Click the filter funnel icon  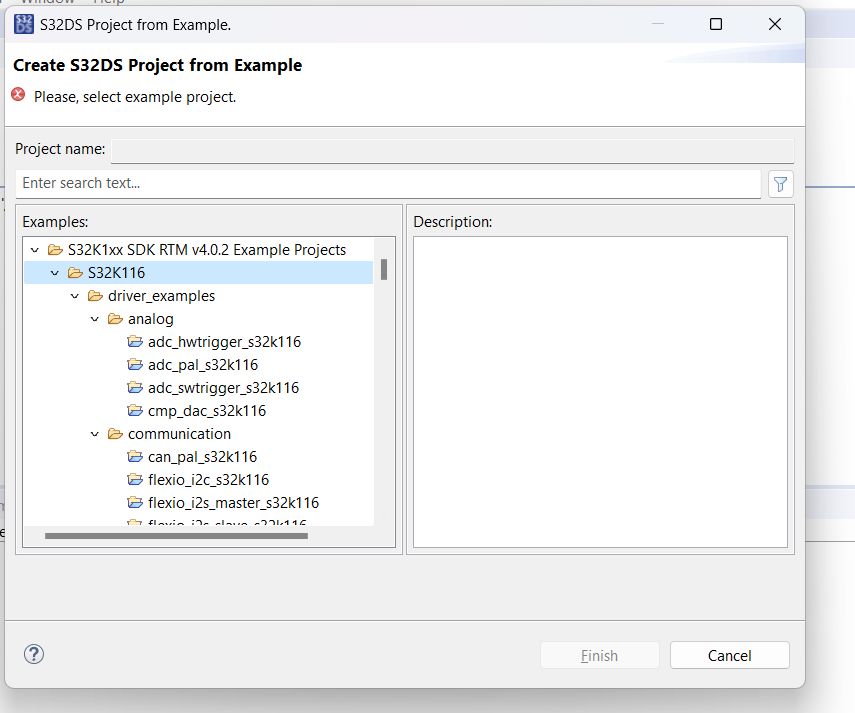pyautogui.click(x=781, y=184)
